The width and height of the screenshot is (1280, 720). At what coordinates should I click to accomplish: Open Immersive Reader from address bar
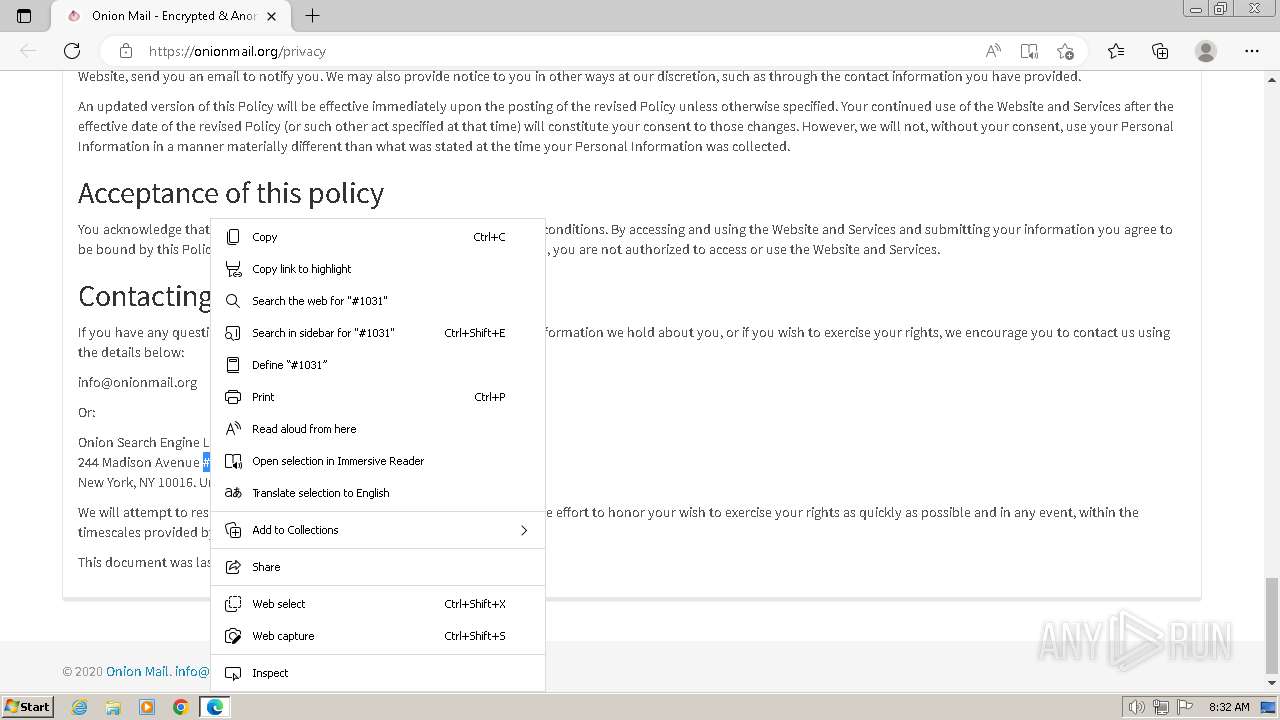(x=1029, y=51)
